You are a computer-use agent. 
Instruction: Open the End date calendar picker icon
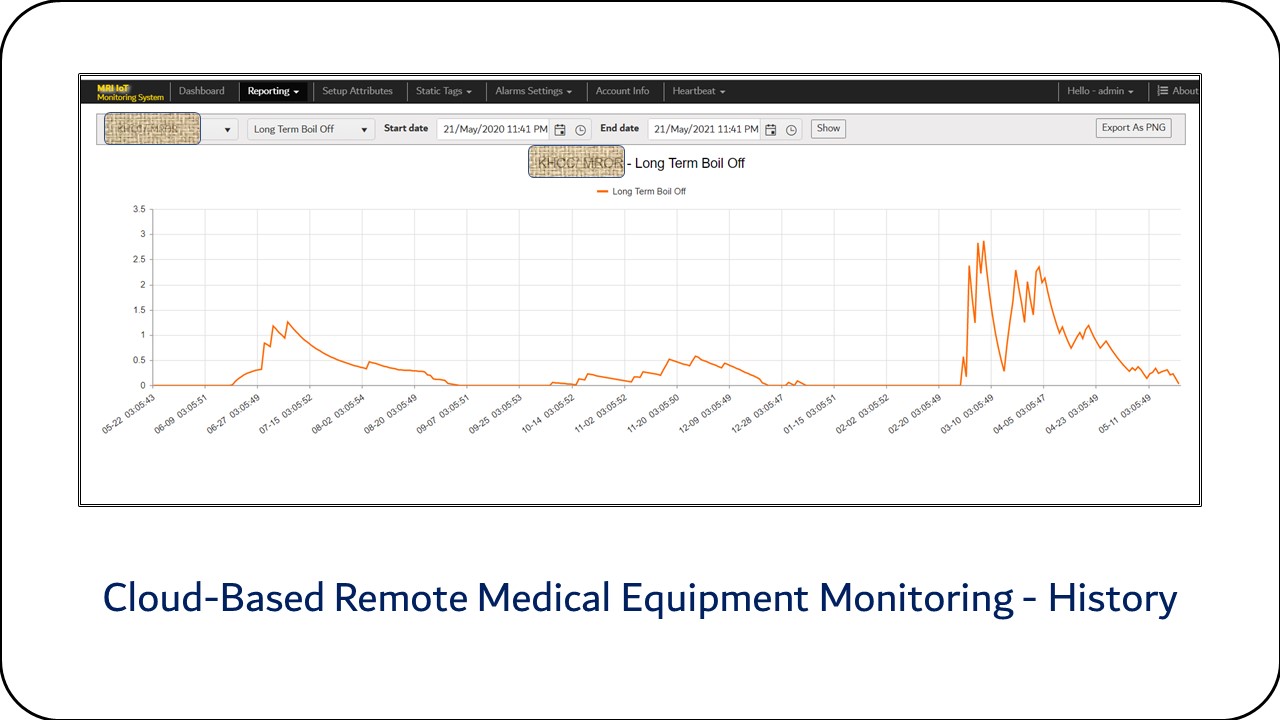pos(771,130)
